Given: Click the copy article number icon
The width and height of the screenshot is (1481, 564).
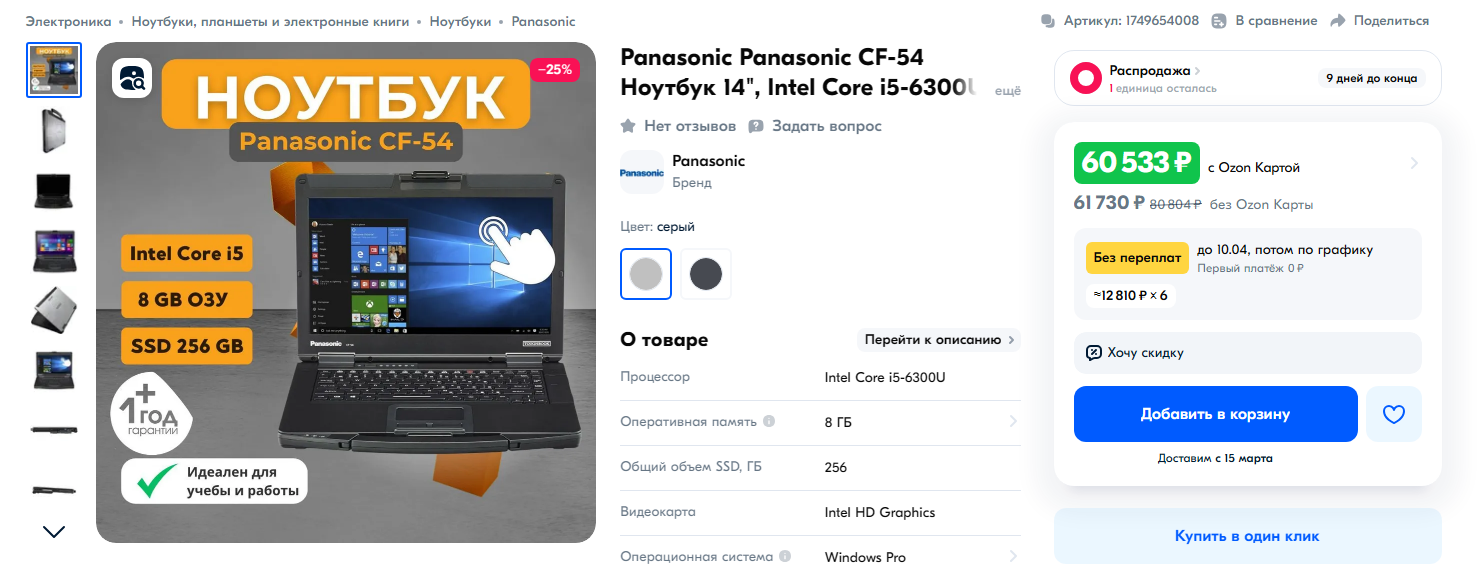Looking at the screenshot, I should (x=1048, y=21).
